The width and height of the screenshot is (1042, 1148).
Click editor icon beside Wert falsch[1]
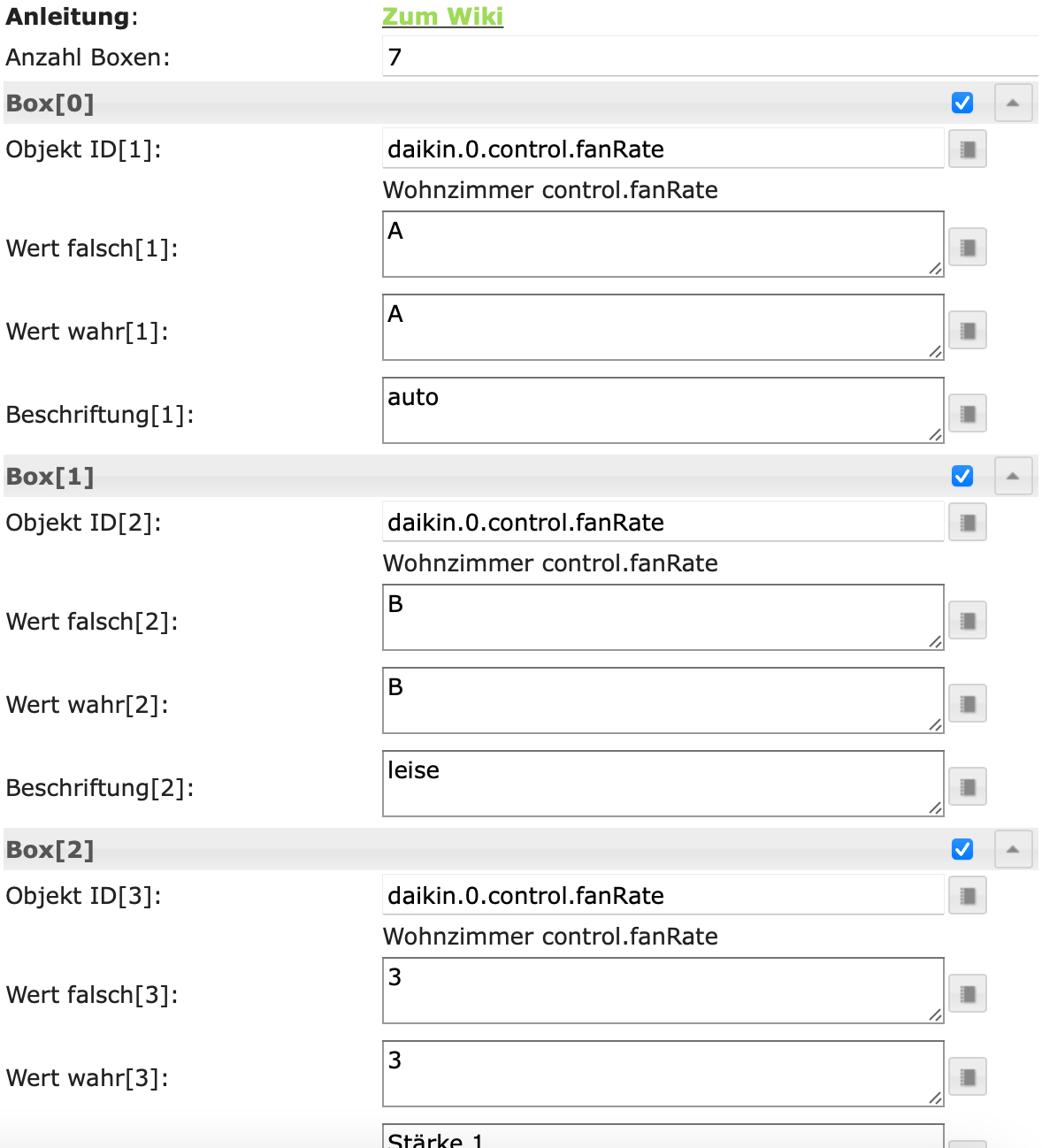point(968,247)
